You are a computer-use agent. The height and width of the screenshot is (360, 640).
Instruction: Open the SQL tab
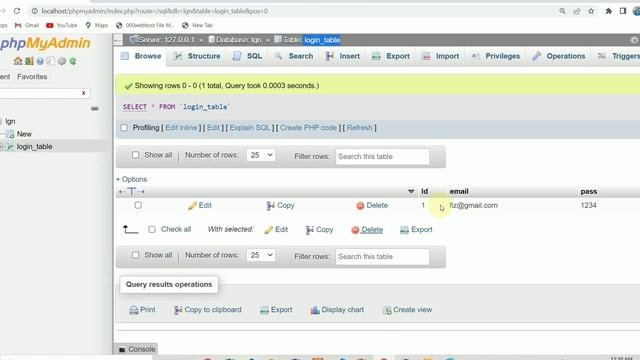click(247, 56)
